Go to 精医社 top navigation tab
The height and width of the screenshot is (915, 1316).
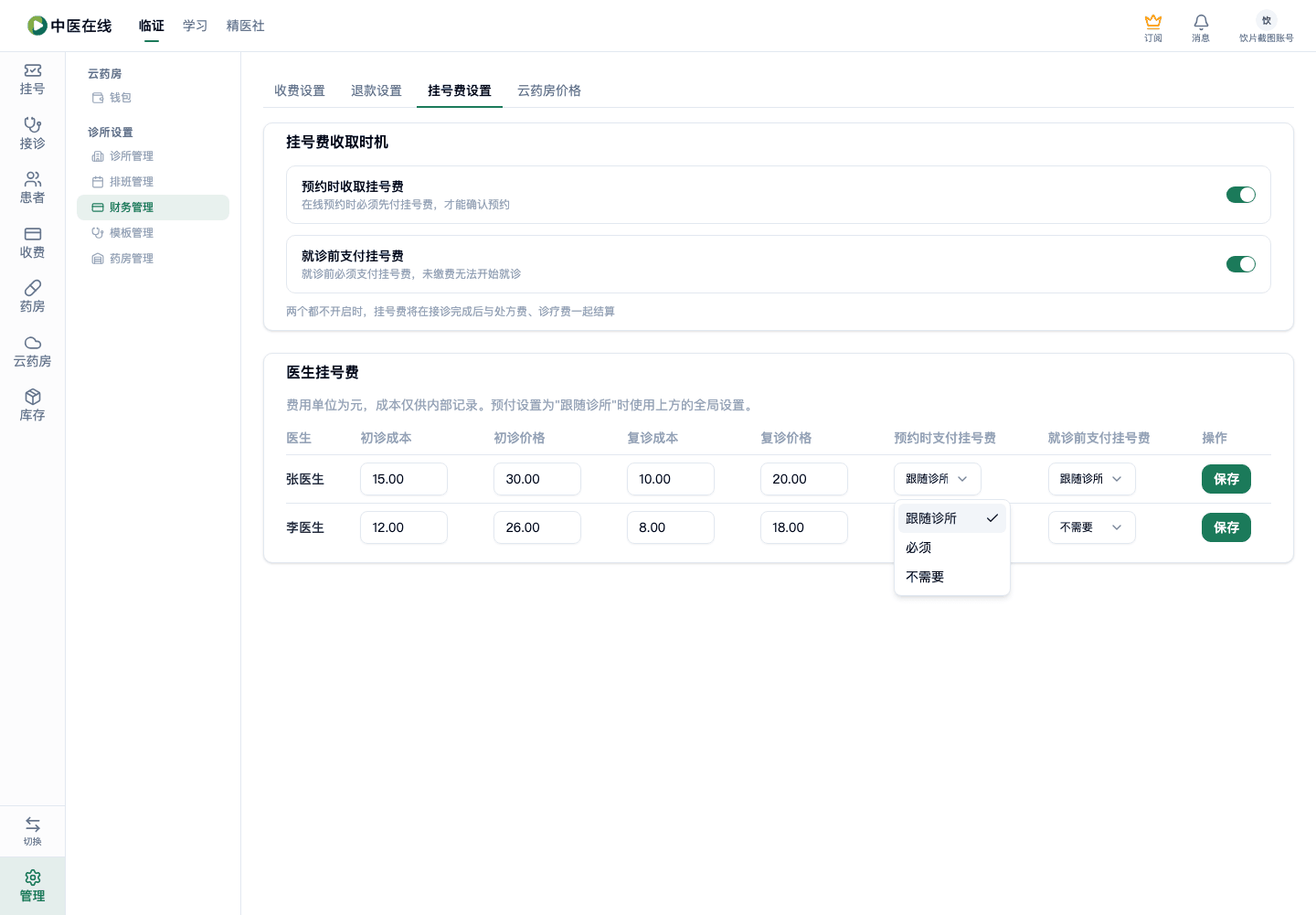[246, 26]
